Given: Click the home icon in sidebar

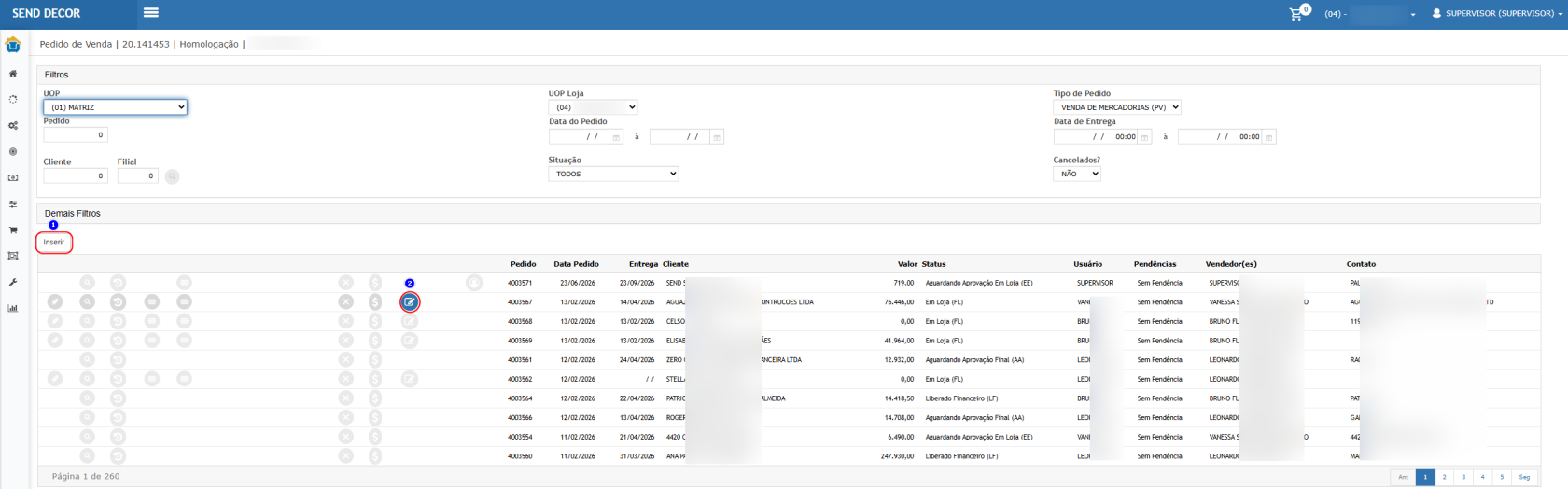Looking at the screenshot, I should (13, 73).
